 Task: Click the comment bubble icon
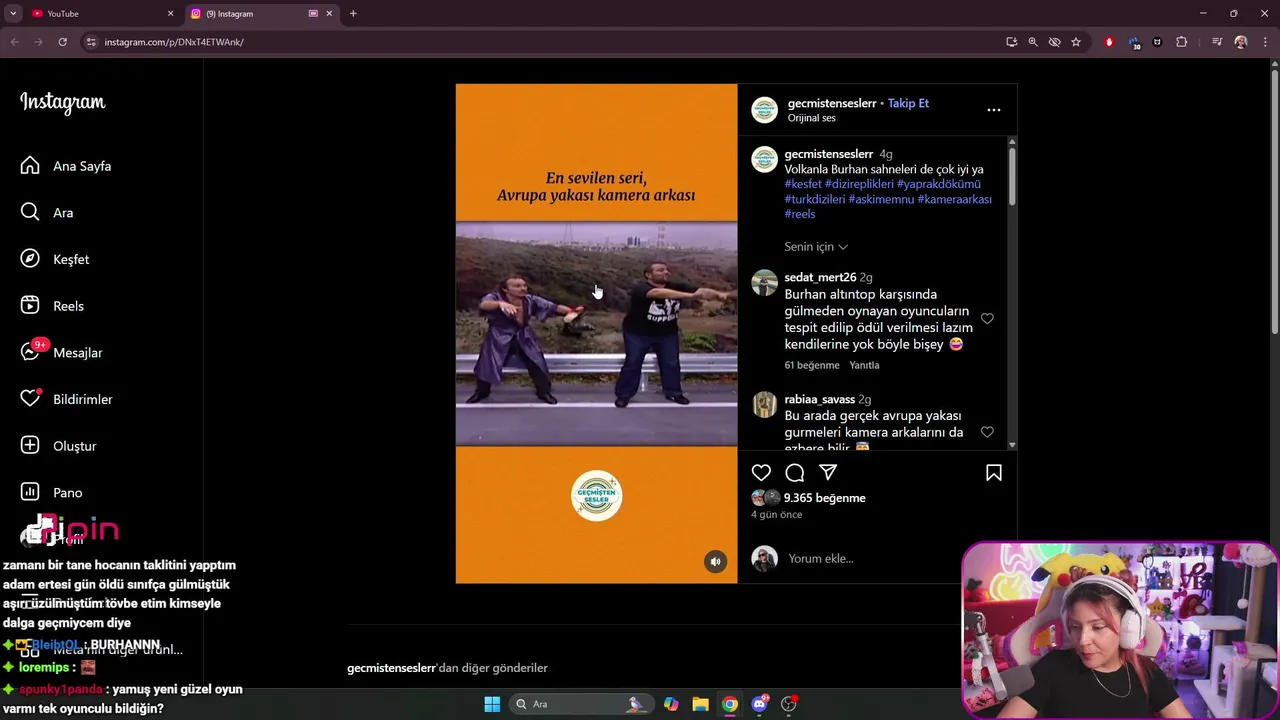click(795, 473)
